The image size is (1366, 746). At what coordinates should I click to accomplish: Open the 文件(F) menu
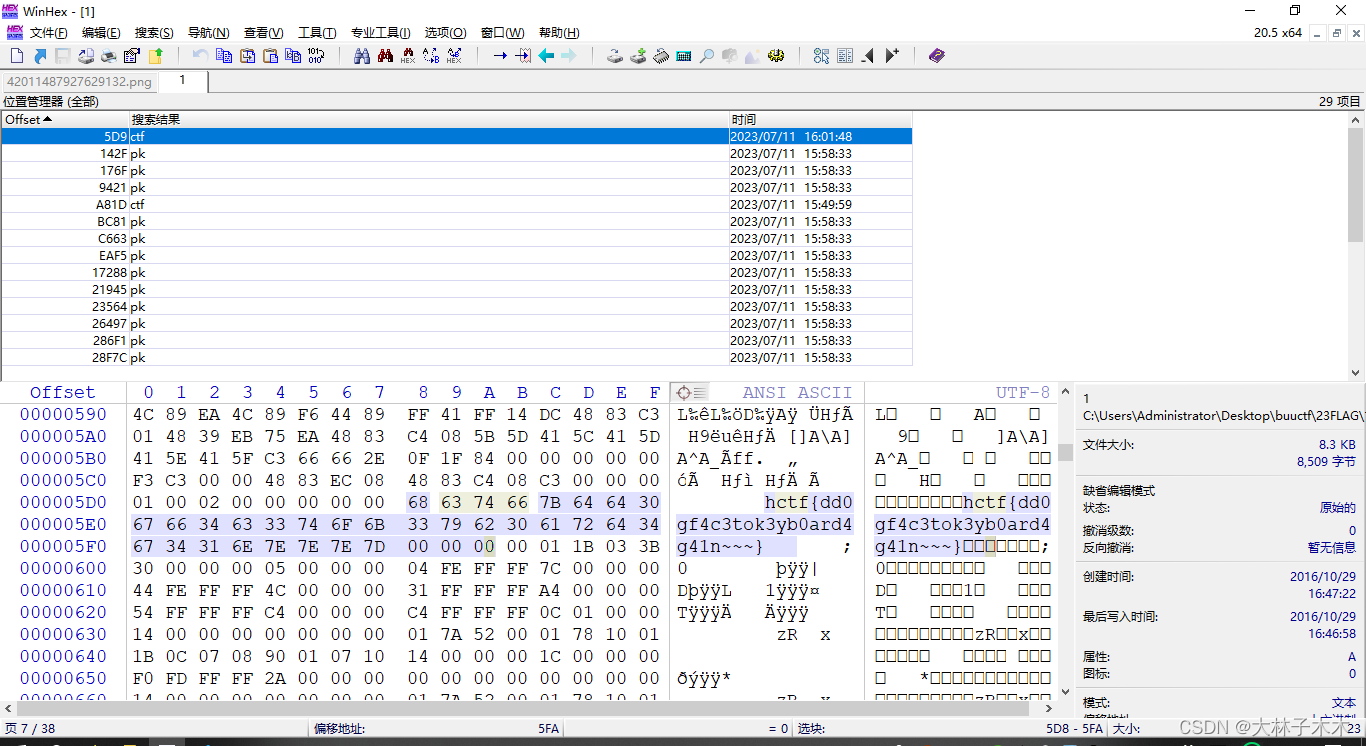[x=48, y=33]
